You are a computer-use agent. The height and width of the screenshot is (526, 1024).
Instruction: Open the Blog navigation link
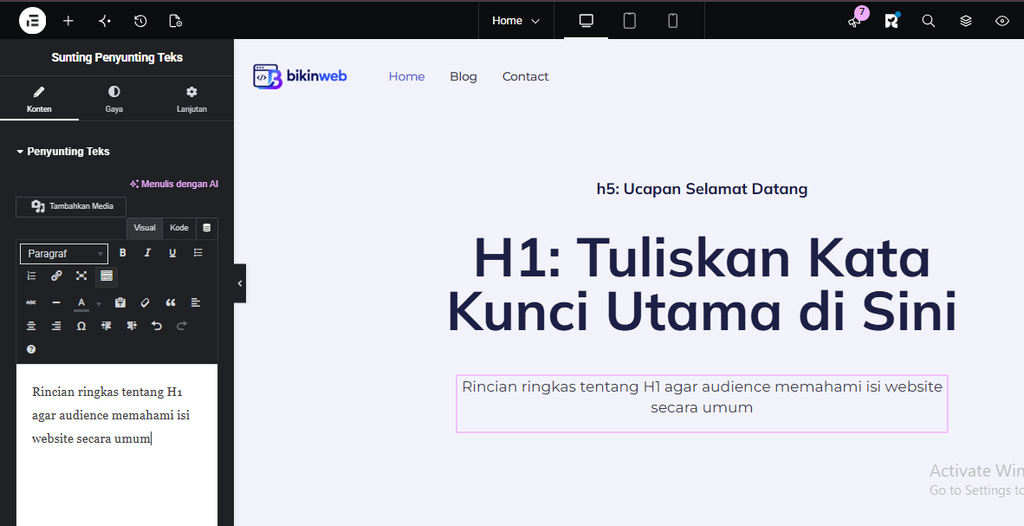pos(463,76)
